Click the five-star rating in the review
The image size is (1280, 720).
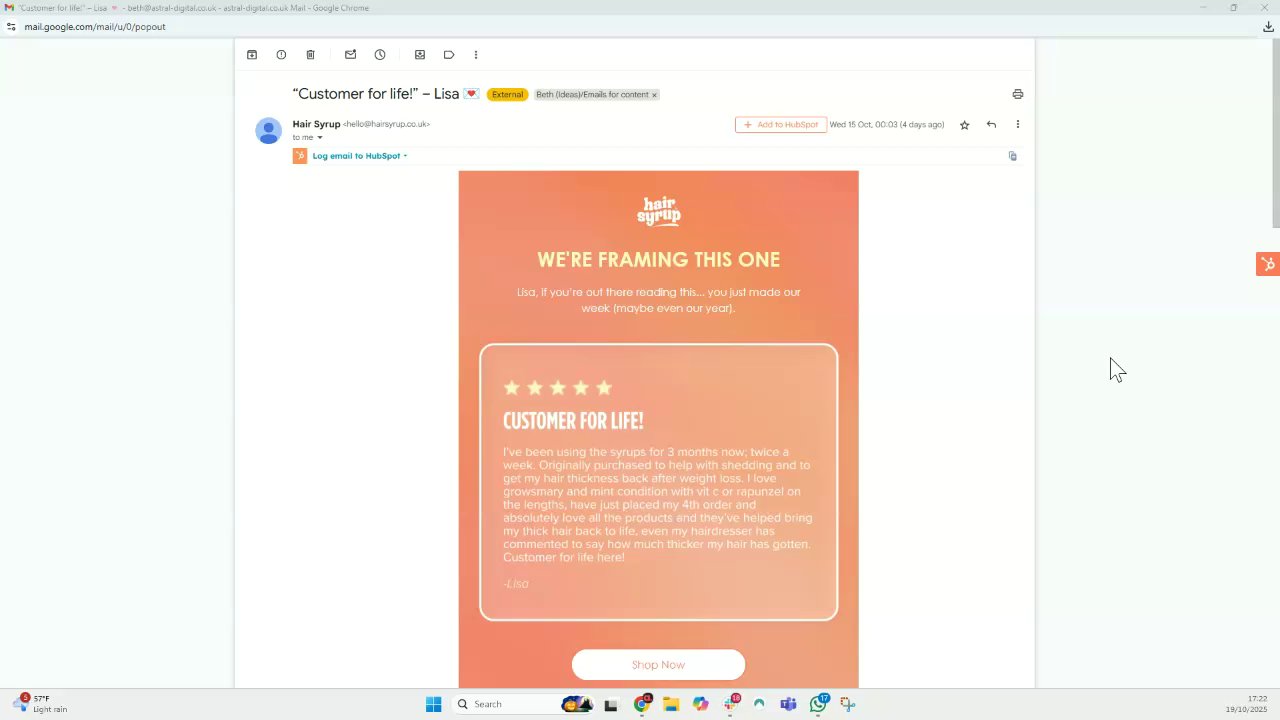tap(558, 388)
